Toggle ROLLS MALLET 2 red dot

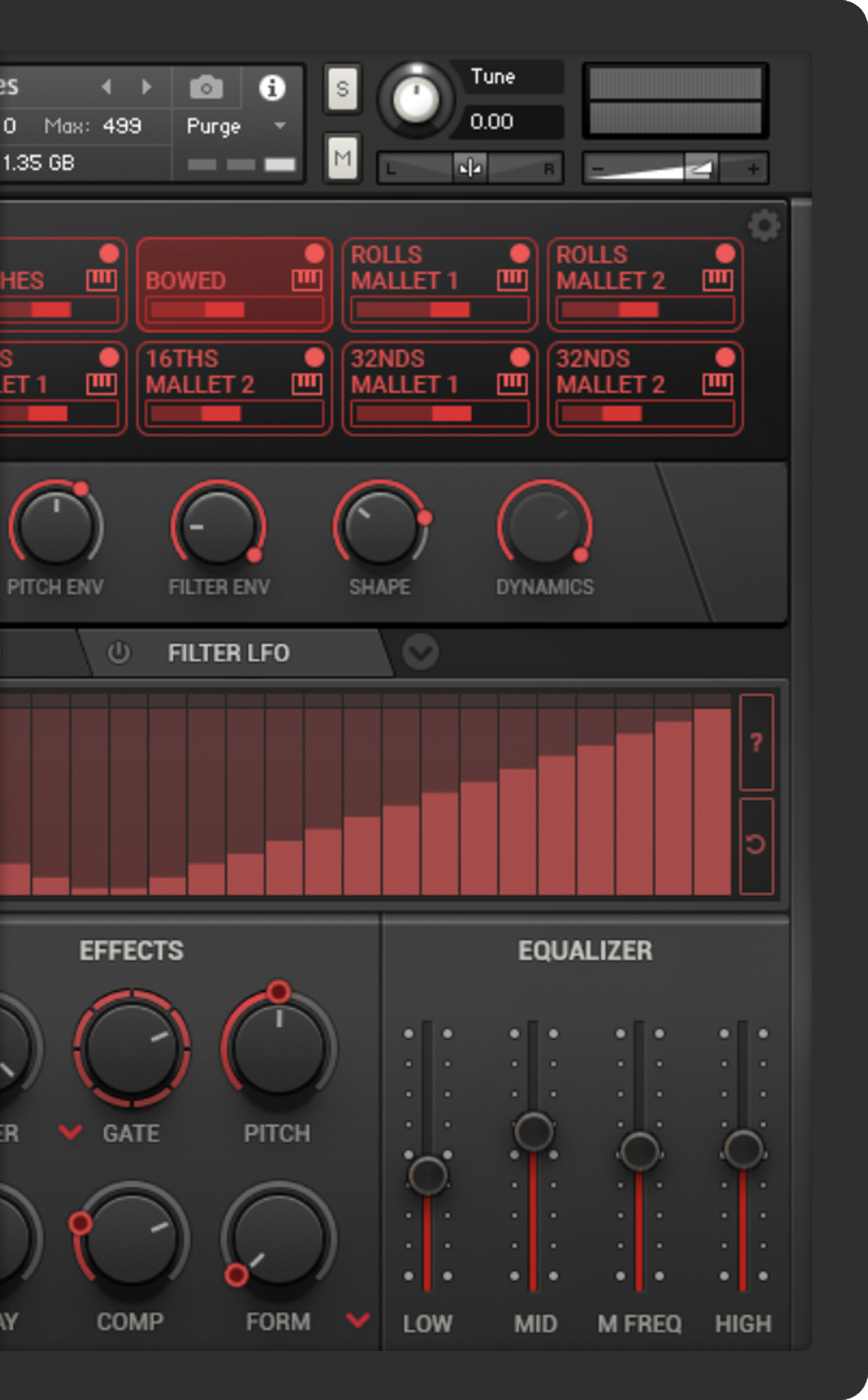725,253
